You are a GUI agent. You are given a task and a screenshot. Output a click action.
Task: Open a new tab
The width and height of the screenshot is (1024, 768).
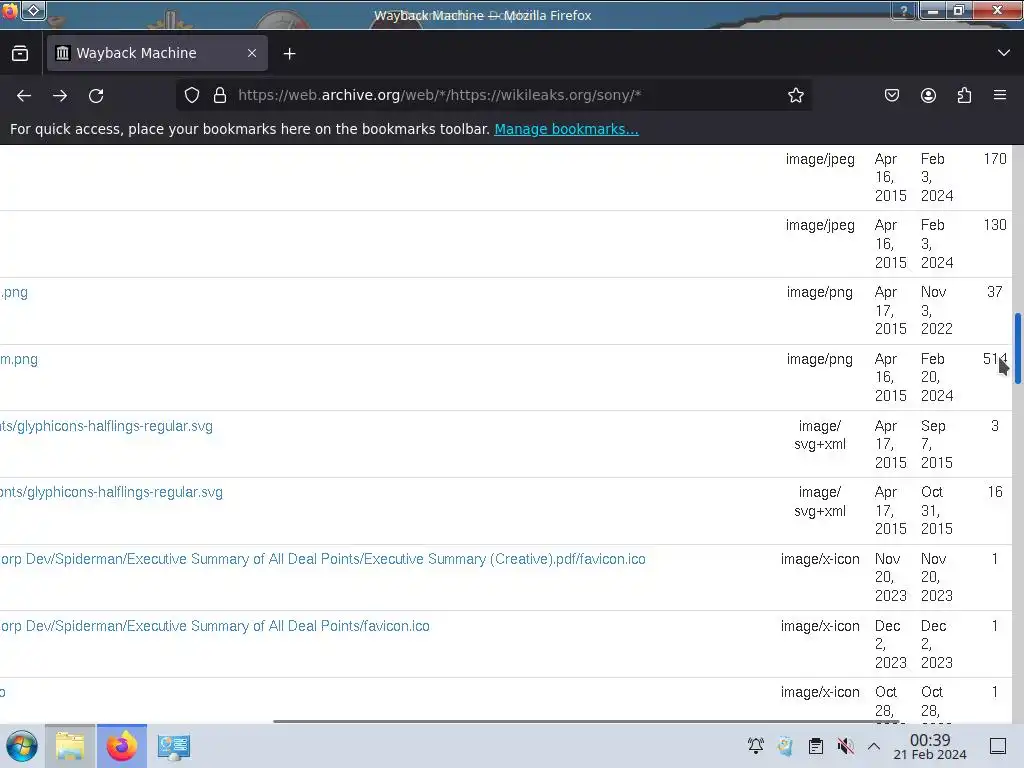289,54
